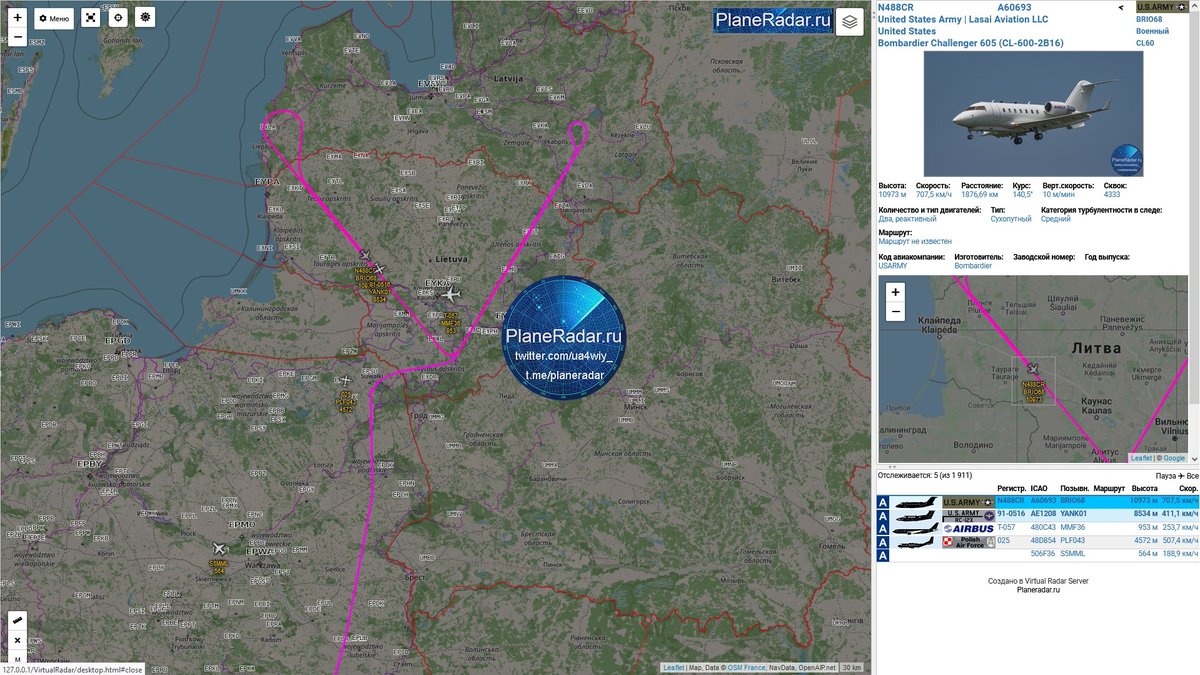This screenshot has width=1200, height=675.
Task: Click the U.S. ARMY RC-12X operator flag
Action: tap(968, 514)
